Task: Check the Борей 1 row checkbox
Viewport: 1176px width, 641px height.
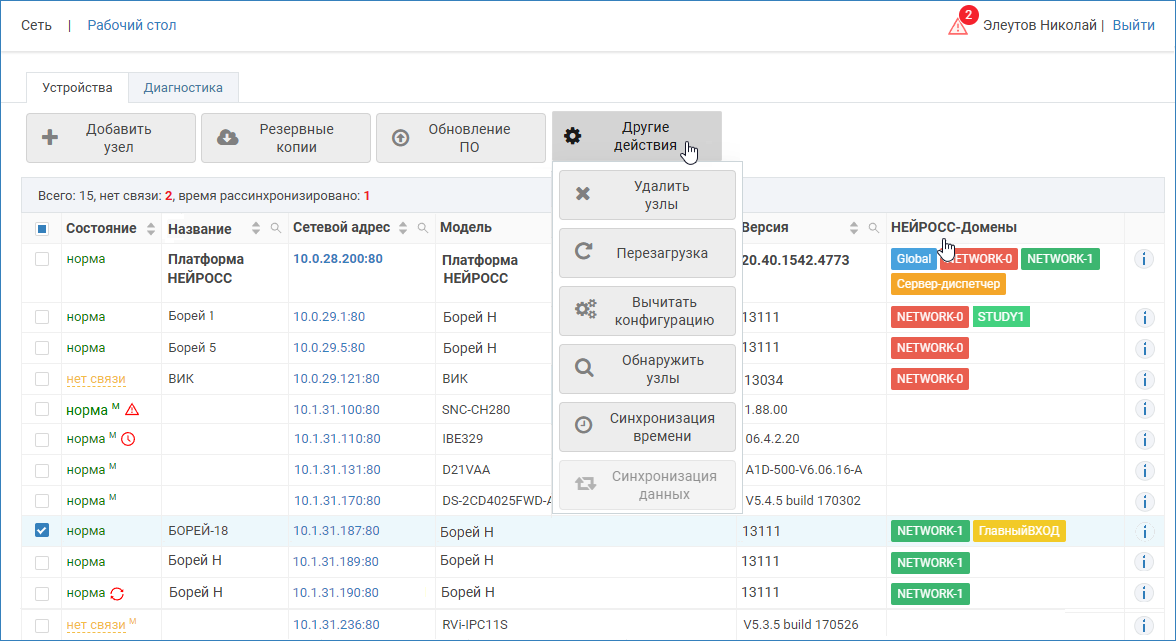Action: (42, 317)
